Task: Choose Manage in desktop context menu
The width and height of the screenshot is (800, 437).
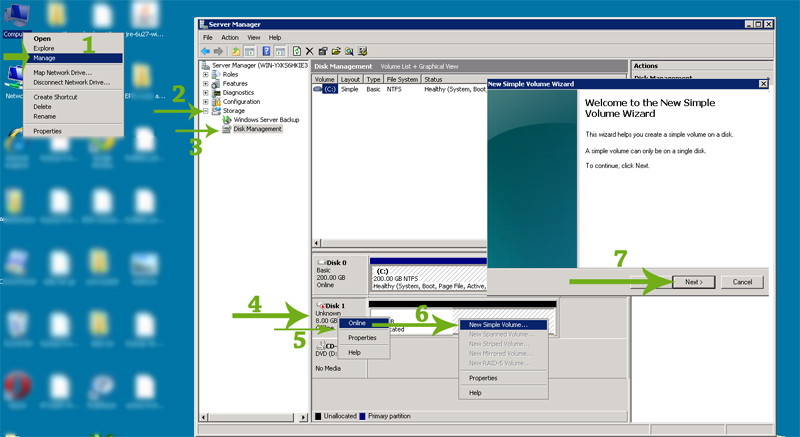Action: [x=73, y=58]
